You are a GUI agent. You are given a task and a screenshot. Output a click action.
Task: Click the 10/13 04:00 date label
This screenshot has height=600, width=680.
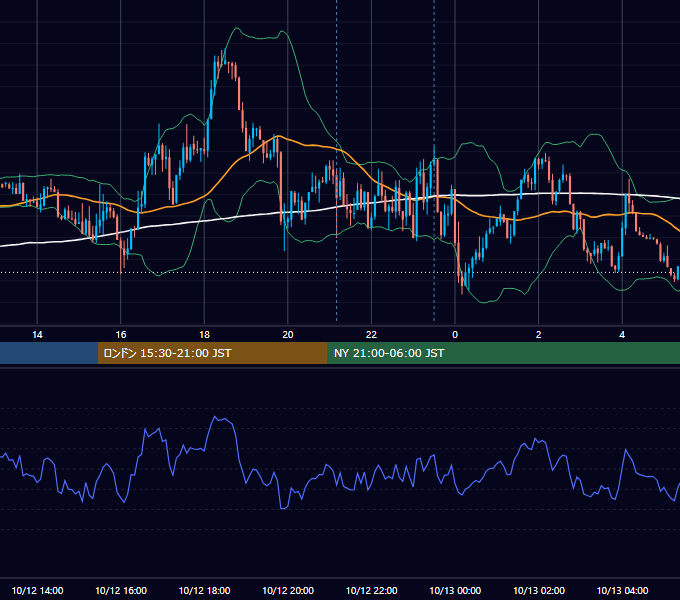(622, 590)
